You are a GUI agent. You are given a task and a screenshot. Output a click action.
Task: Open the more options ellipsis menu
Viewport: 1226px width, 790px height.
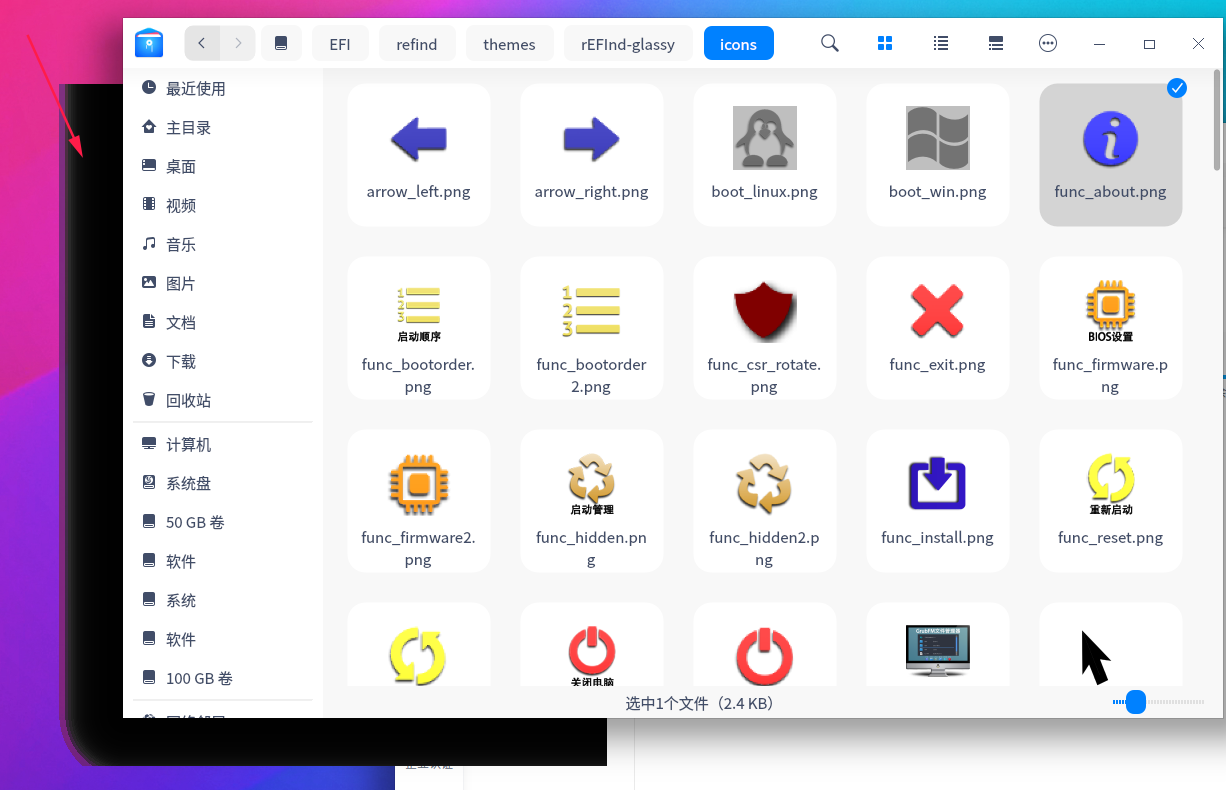click(1048, 43)
